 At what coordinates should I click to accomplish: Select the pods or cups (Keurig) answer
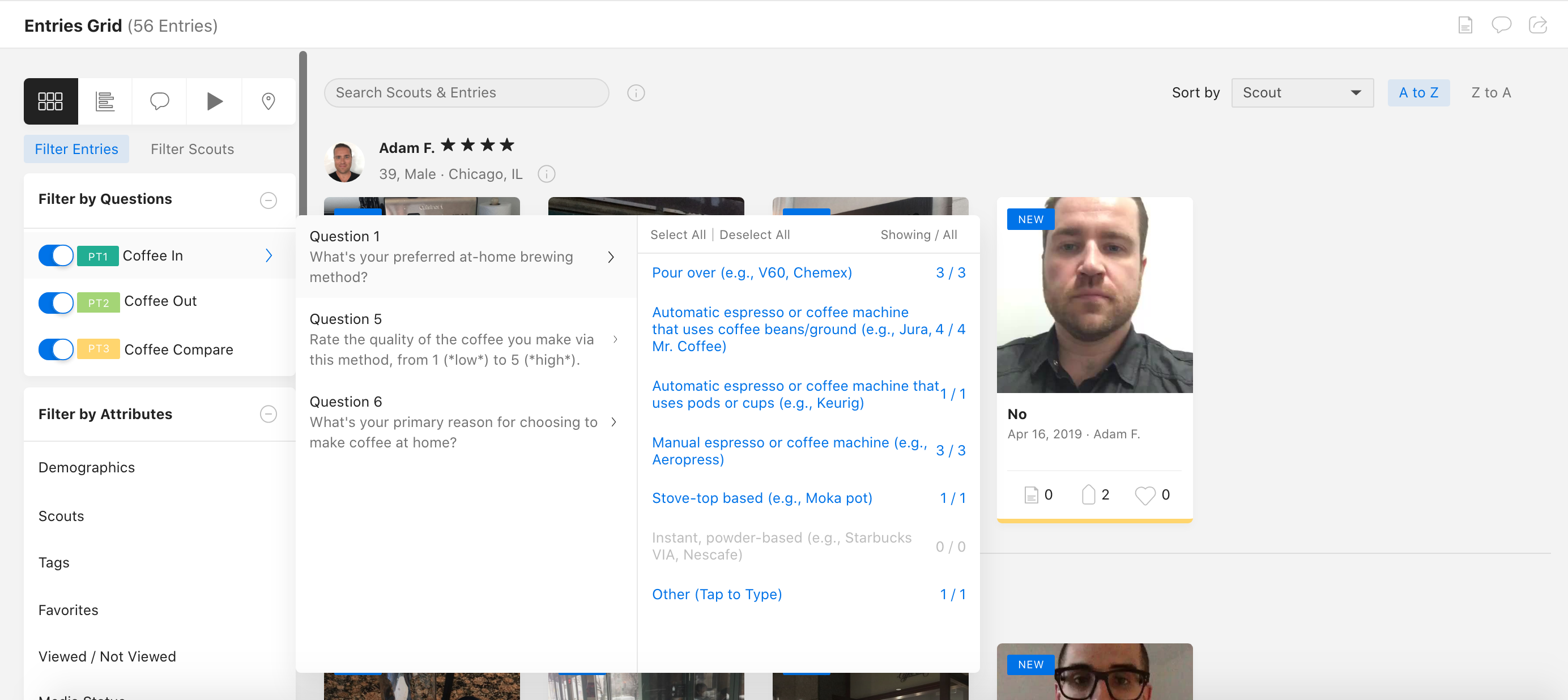808,394
